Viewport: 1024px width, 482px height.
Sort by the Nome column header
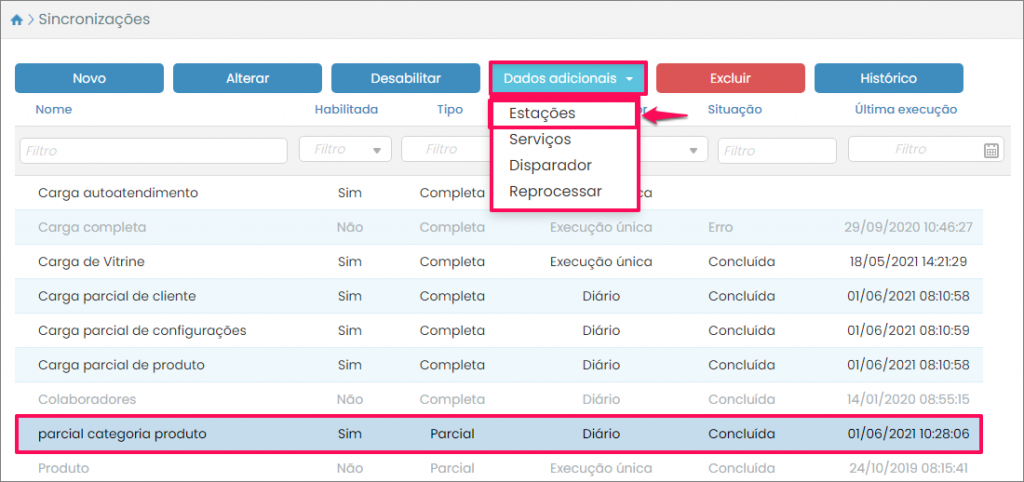pos(53,109)
